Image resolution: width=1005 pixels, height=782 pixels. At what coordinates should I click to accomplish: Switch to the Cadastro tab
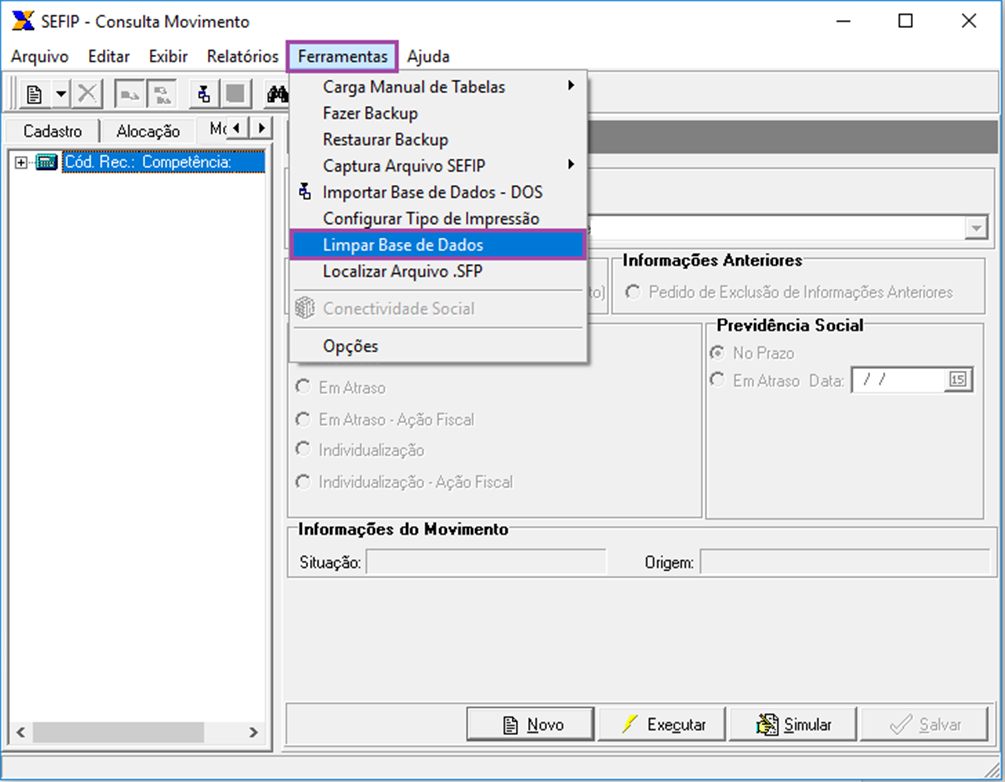(x=53, y=131)
